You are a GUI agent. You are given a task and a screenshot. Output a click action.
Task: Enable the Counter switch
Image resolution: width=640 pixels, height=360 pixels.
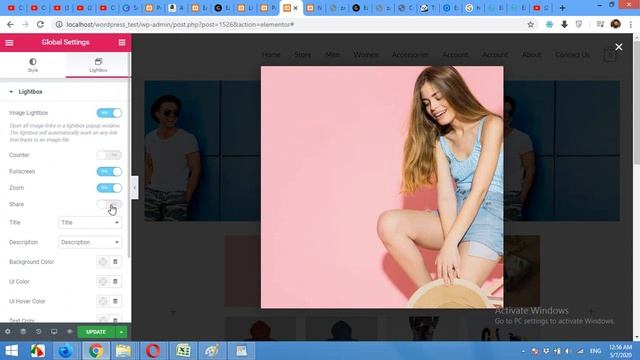pyautogui.click(x=109, y=155)
